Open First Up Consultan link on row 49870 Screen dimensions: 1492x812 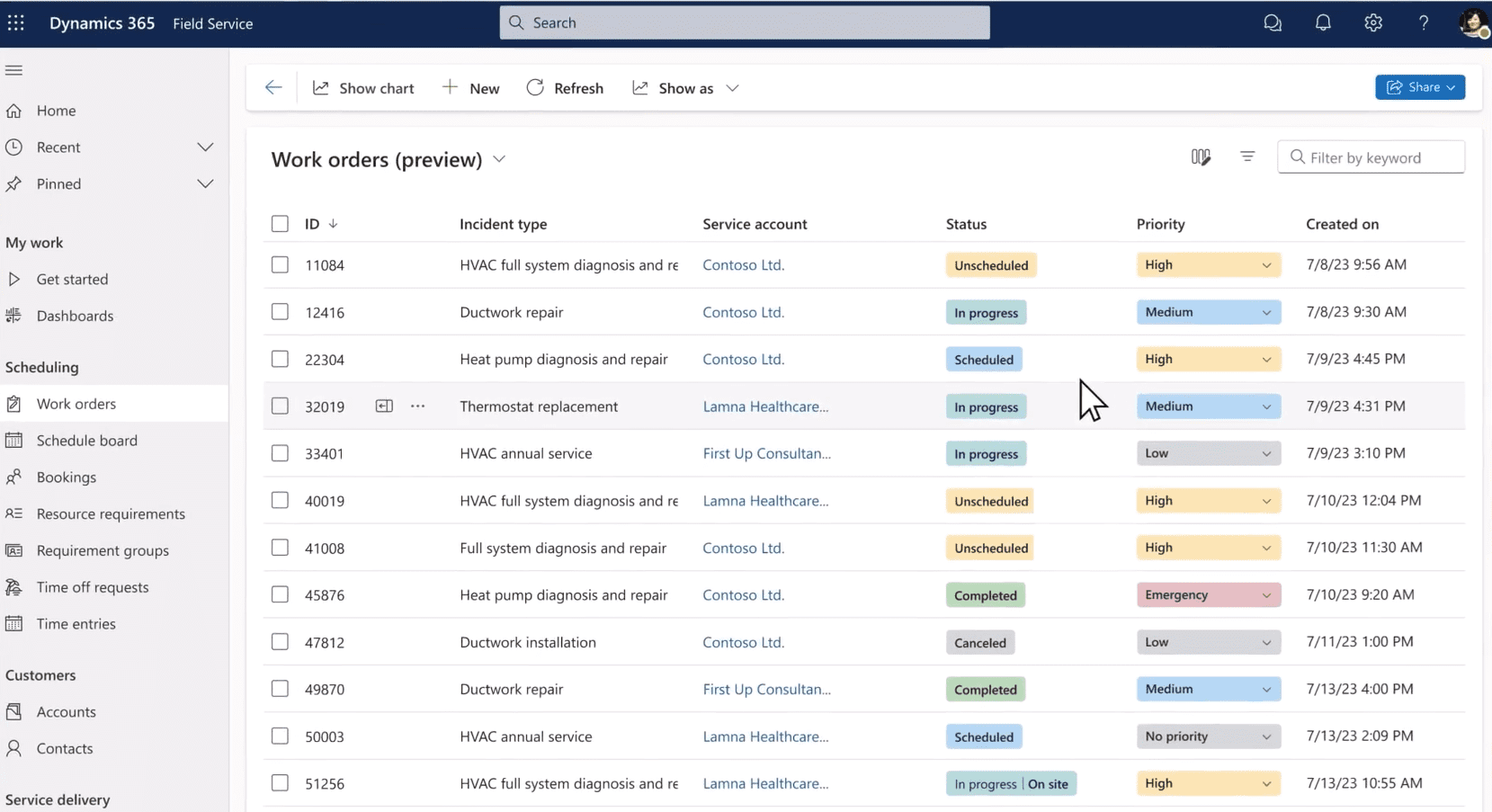[766, 690]
